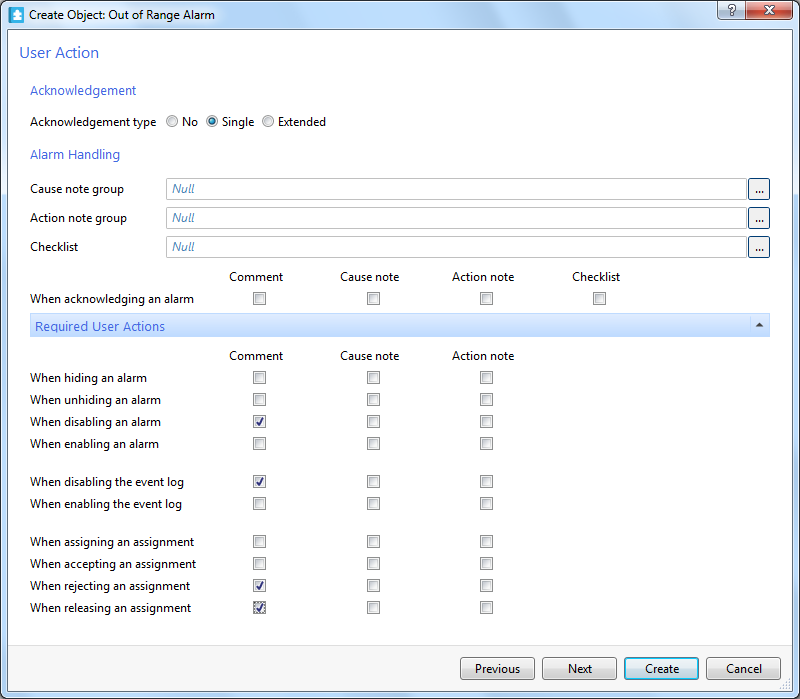Open the Checklist browse button

click(x=759, y=247)
